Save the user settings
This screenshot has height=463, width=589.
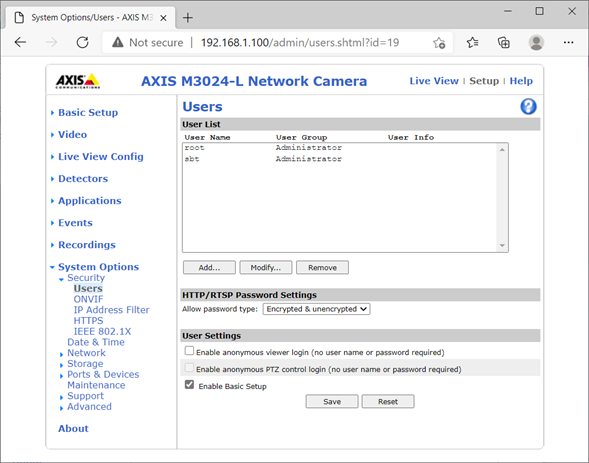click(x=332, y=401)
